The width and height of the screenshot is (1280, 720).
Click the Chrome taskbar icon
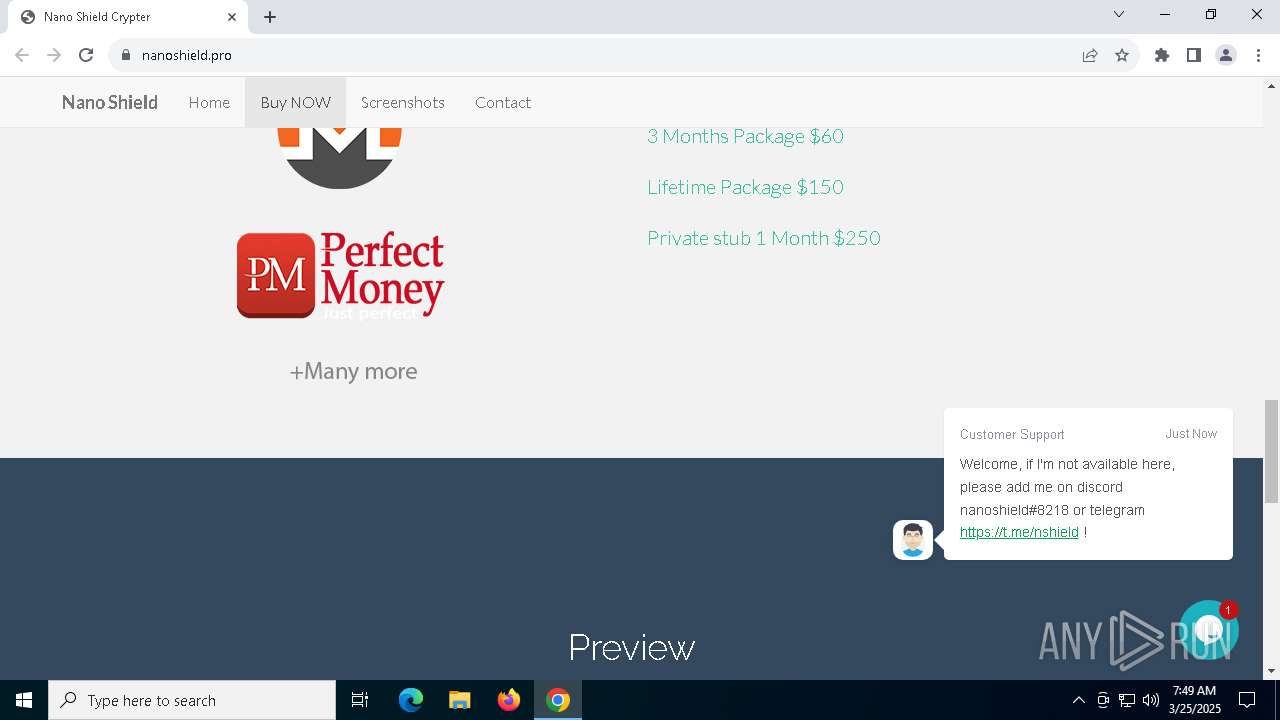(x=558, y=700)
